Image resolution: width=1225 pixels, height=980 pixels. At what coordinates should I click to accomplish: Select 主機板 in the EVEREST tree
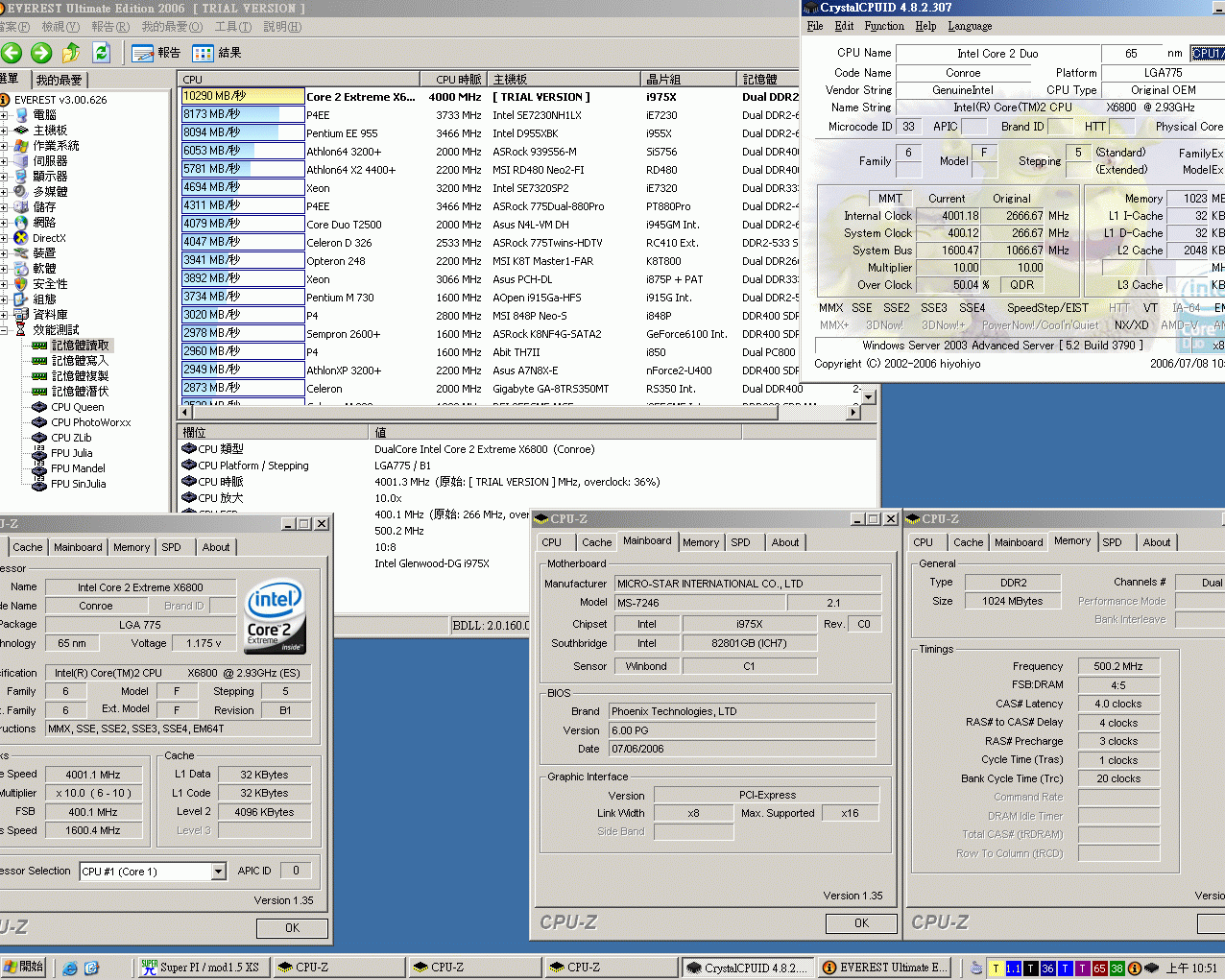coord(50,131)
